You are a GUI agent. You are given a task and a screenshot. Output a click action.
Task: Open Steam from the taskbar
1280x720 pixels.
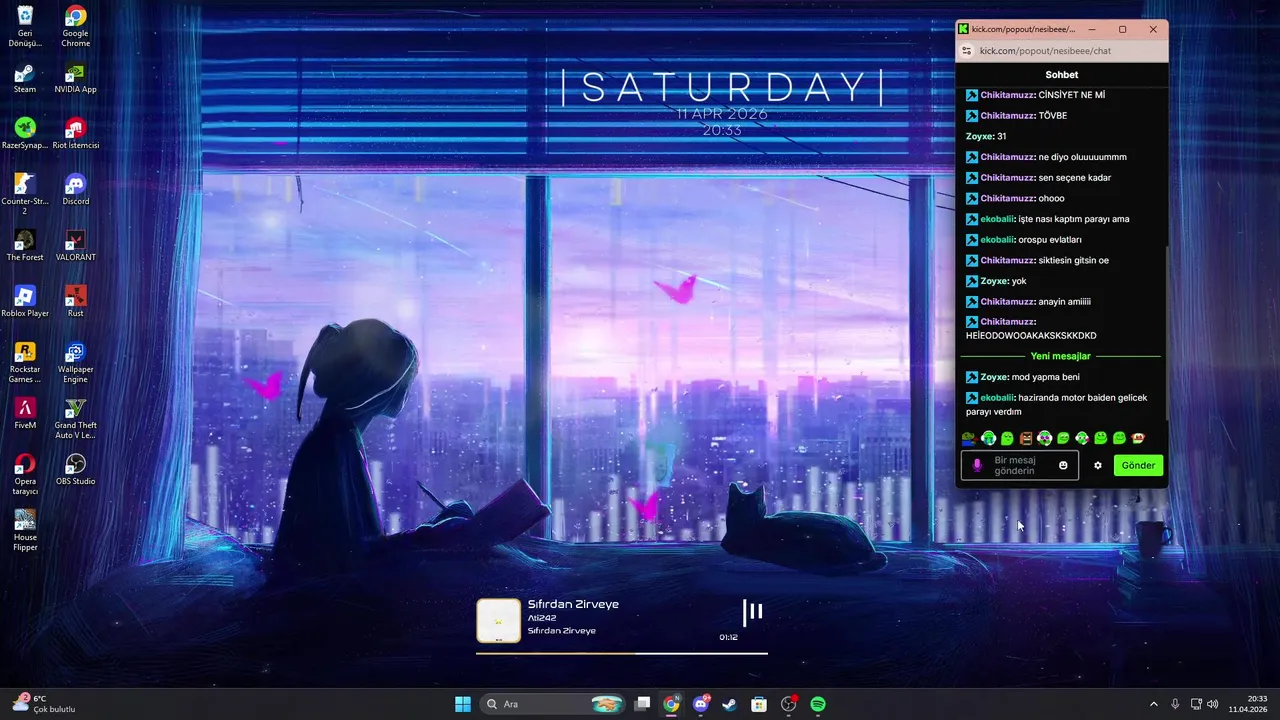(x=730, y=704)
